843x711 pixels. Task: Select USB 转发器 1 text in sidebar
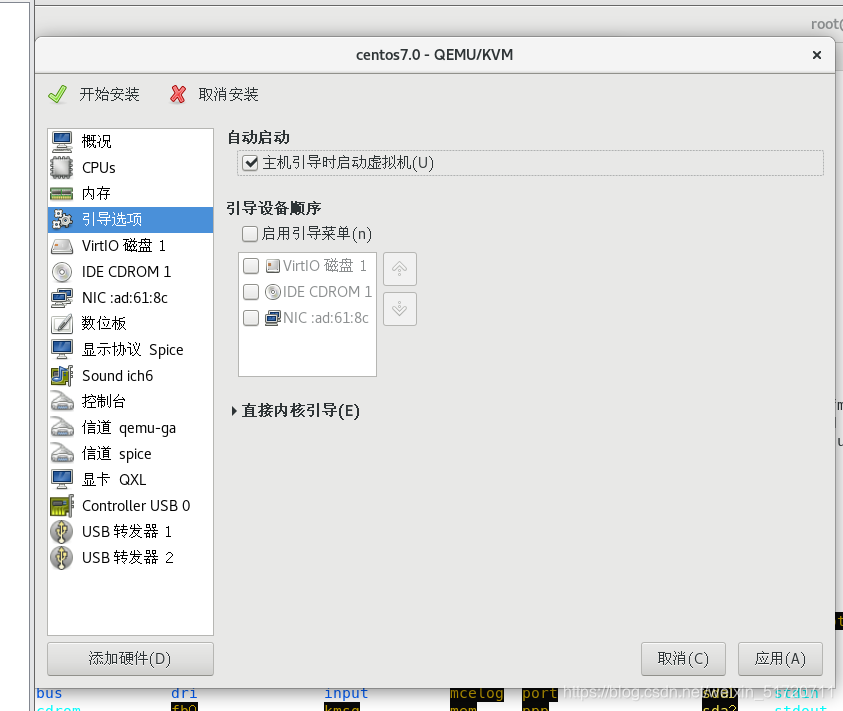[126, 531]
